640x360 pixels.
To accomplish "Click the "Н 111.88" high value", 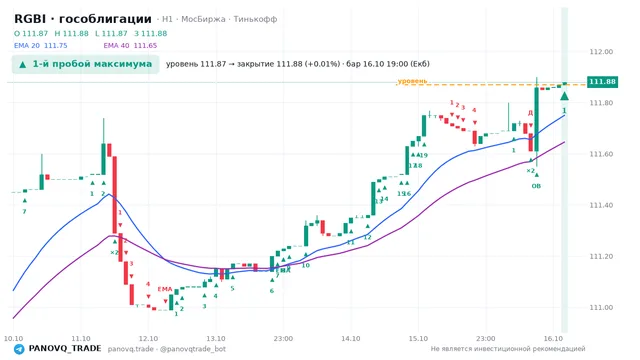I will 71,33.
